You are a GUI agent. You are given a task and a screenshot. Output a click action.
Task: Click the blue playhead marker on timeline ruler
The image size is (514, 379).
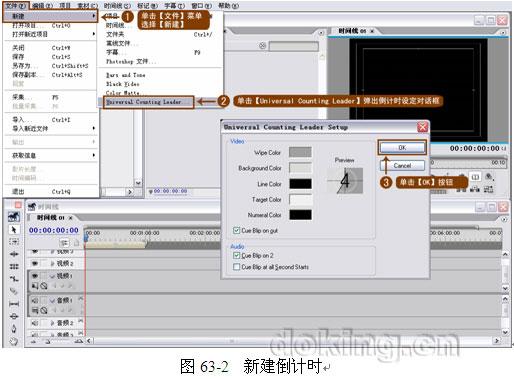(x=86, y=237)
